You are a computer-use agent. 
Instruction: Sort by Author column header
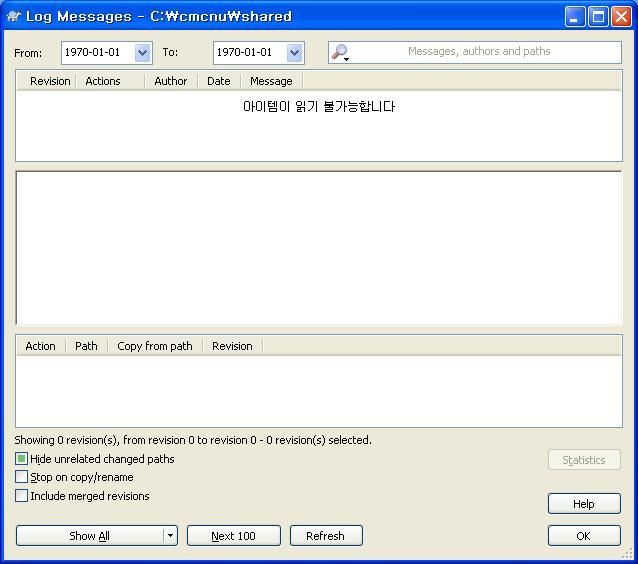click(171, 81)
